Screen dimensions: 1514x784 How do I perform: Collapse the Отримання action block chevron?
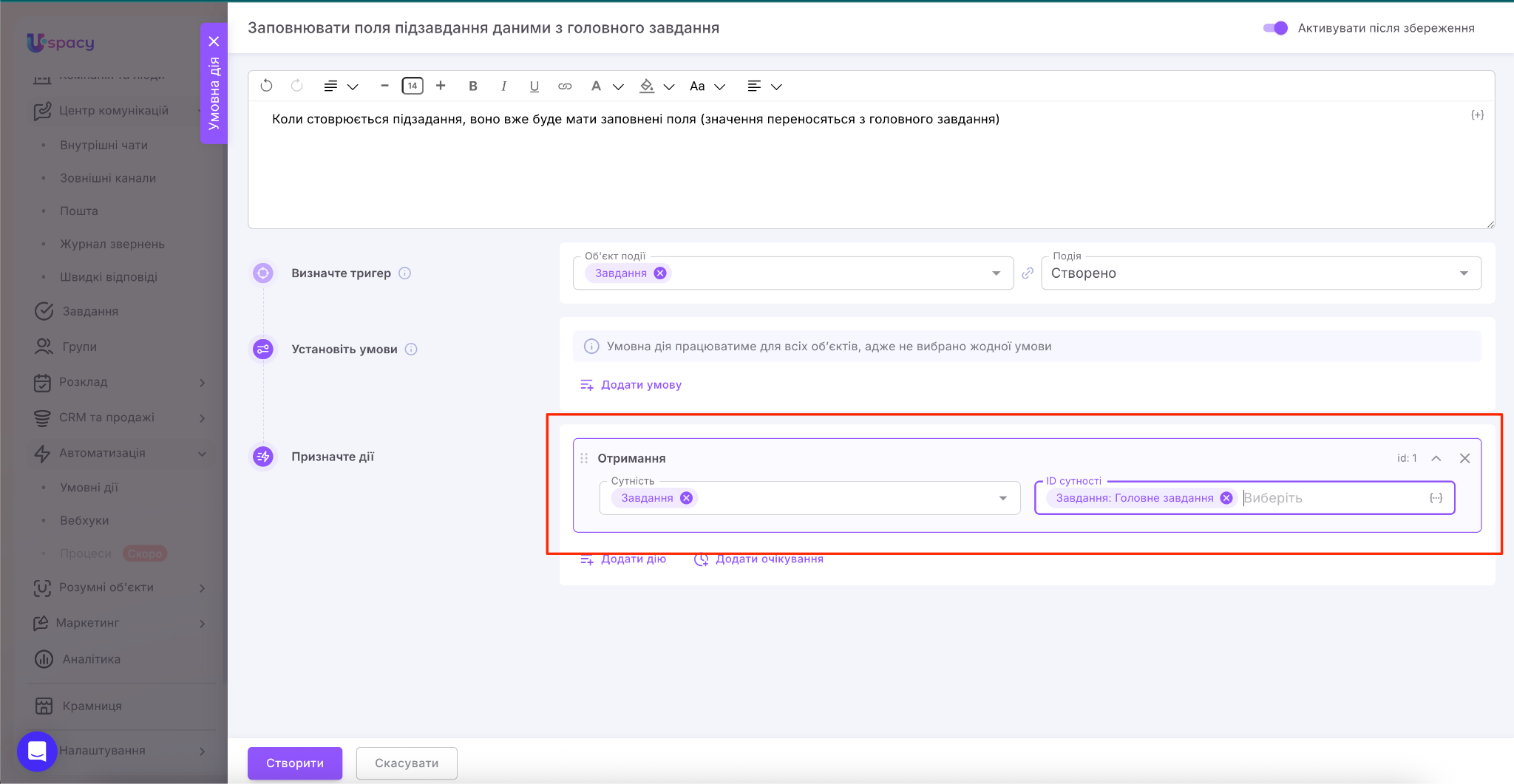click(x=1436, y=458)
